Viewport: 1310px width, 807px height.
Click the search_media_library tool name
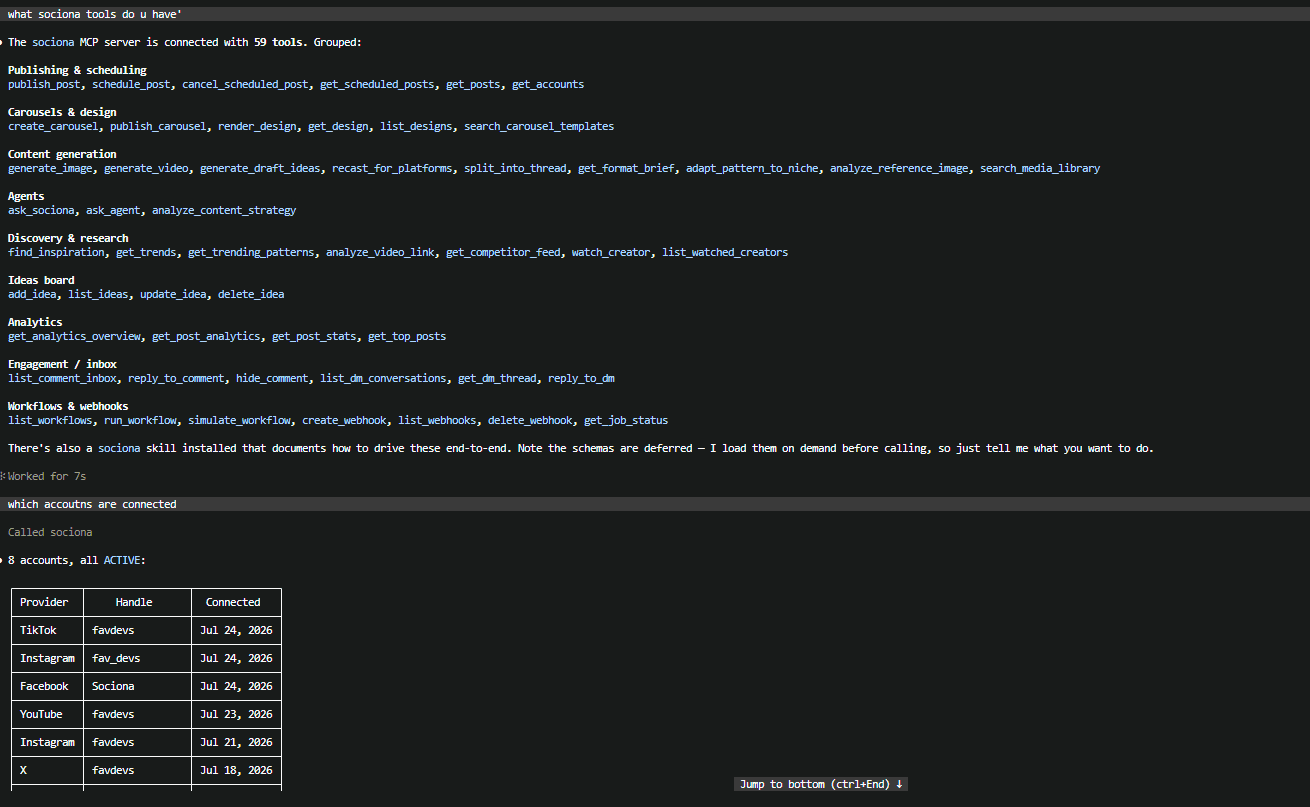[1040, 168]
